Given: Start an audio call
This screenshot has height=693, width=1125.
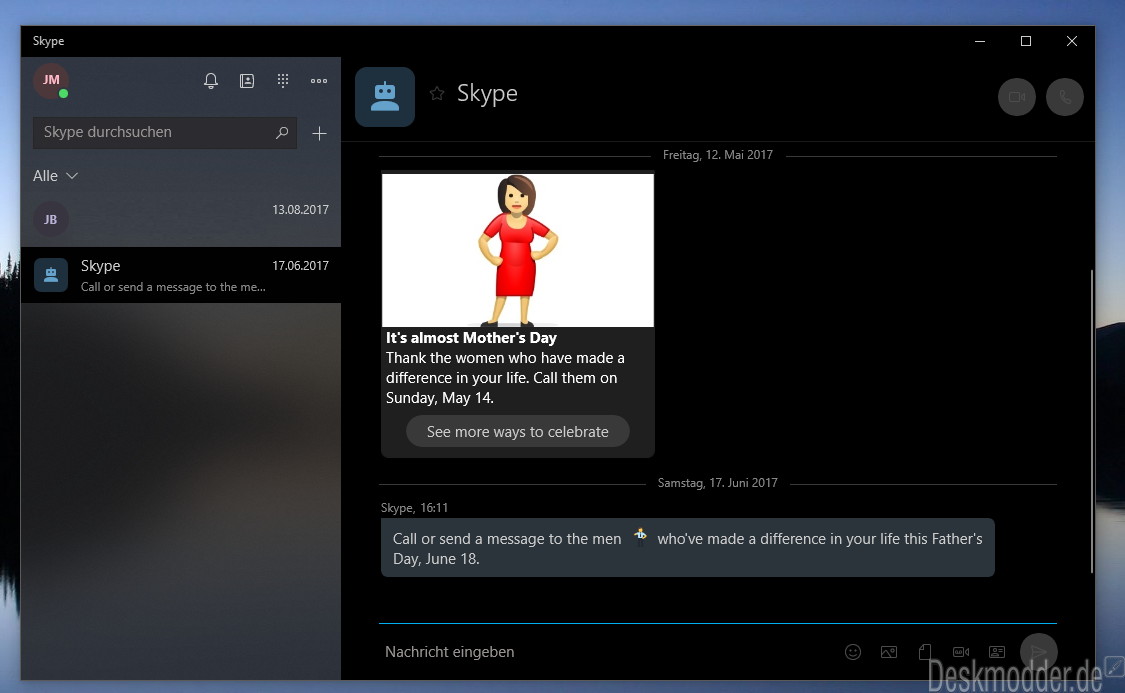Looking at the screenshot, I should tap(1065, 97).
